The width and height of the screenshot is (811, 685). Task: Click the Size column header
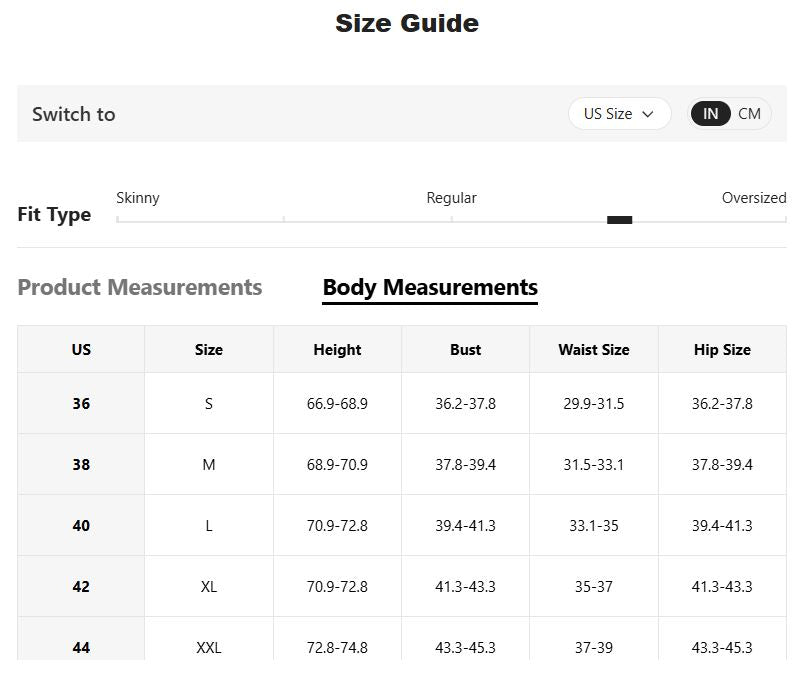(x=209, y=349)
